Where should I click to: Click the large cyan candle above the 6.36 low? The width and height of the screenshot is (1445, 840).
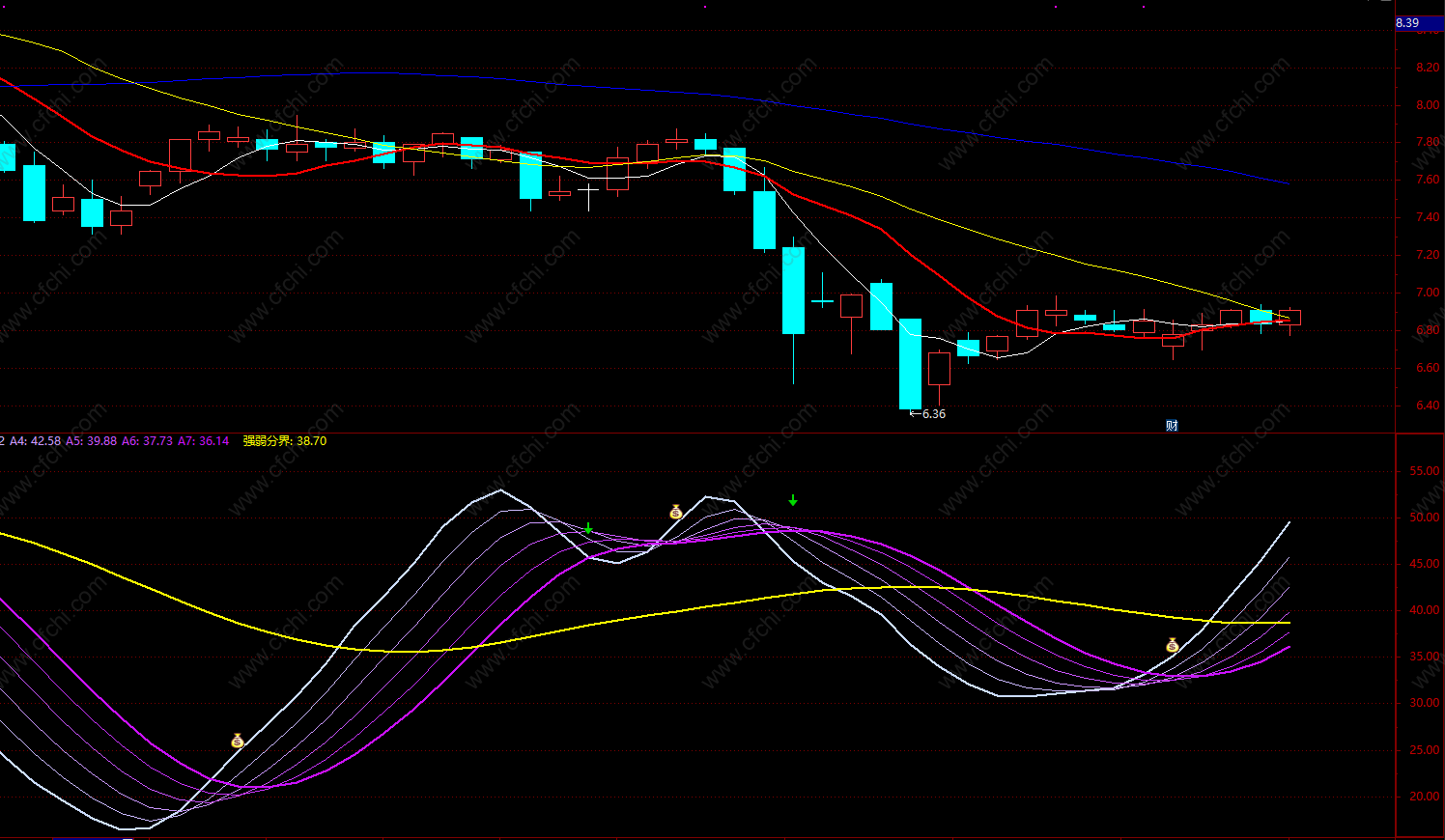(910, 364)
